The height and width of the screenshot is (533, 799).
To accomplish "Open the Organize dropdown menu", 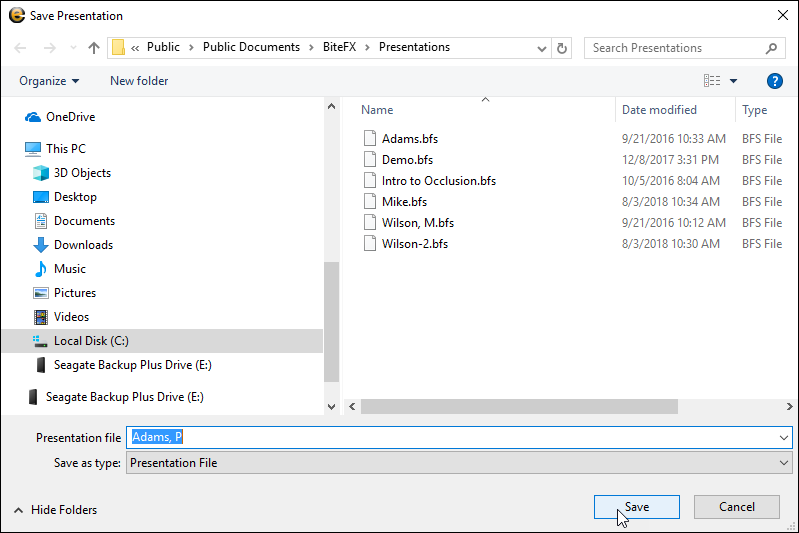I will click(49, 81).
